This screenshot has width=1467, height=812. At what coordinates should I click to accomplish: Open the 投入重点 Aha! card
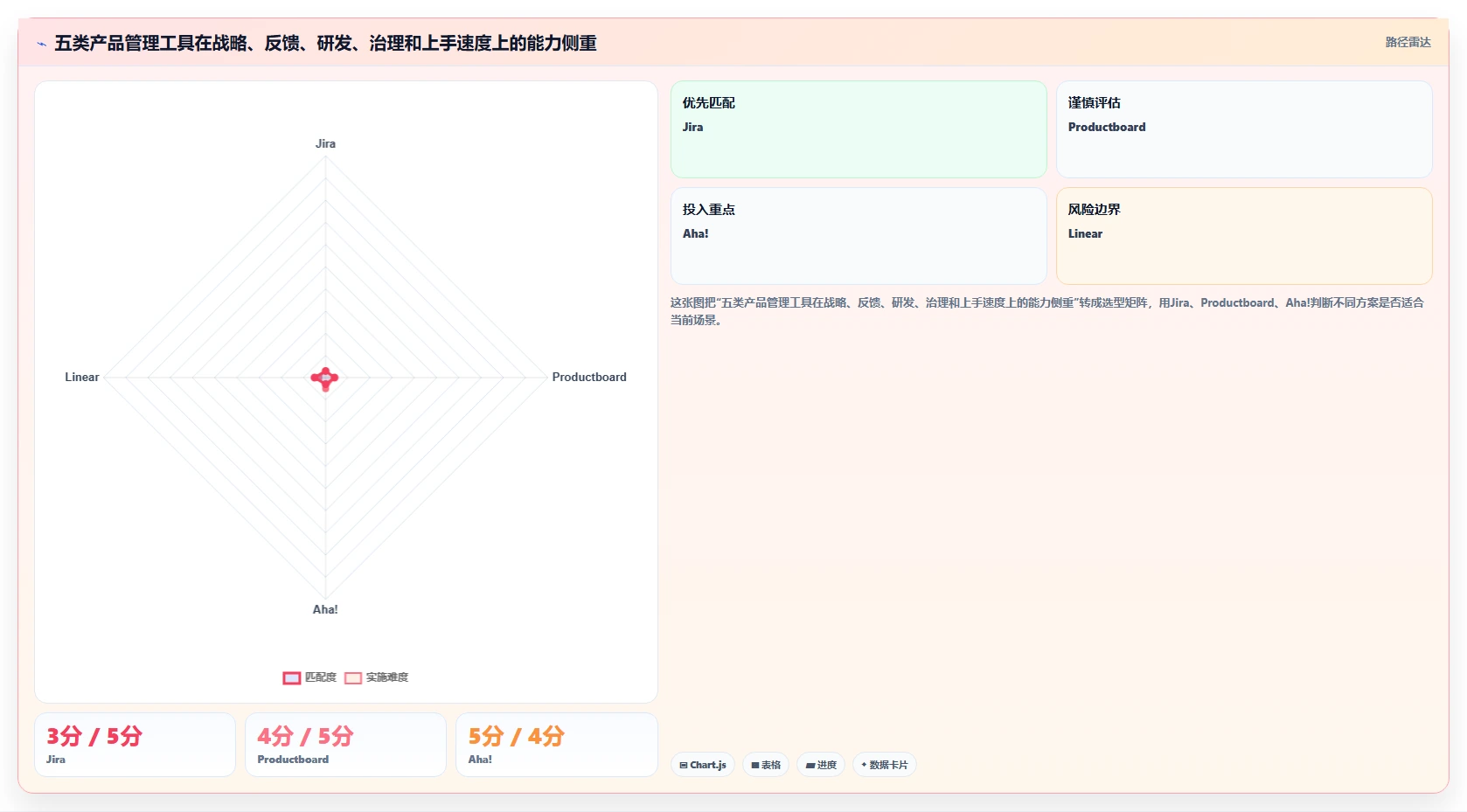point(859,236)
